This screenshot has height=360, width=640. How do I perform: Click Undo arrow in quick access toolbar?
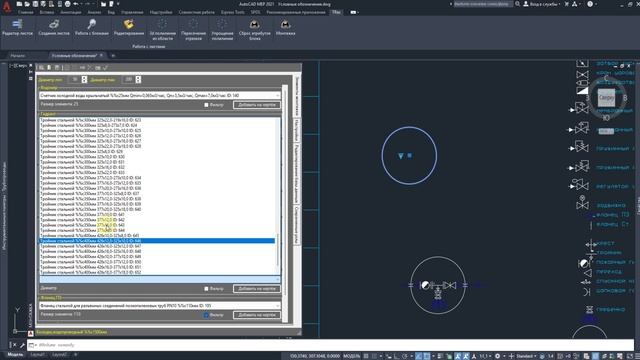[x=76, y=4]
